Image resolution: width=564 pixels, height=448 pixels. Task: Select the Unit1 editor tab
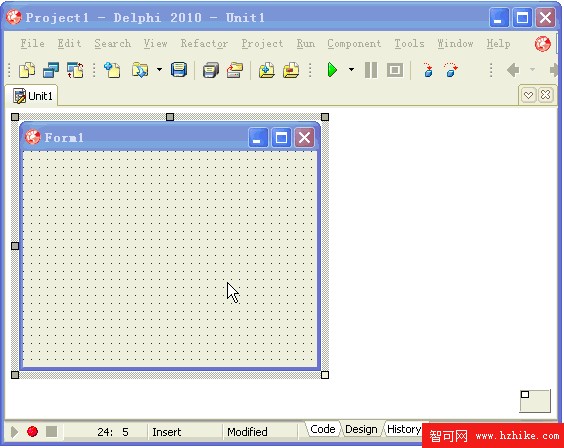32,96
